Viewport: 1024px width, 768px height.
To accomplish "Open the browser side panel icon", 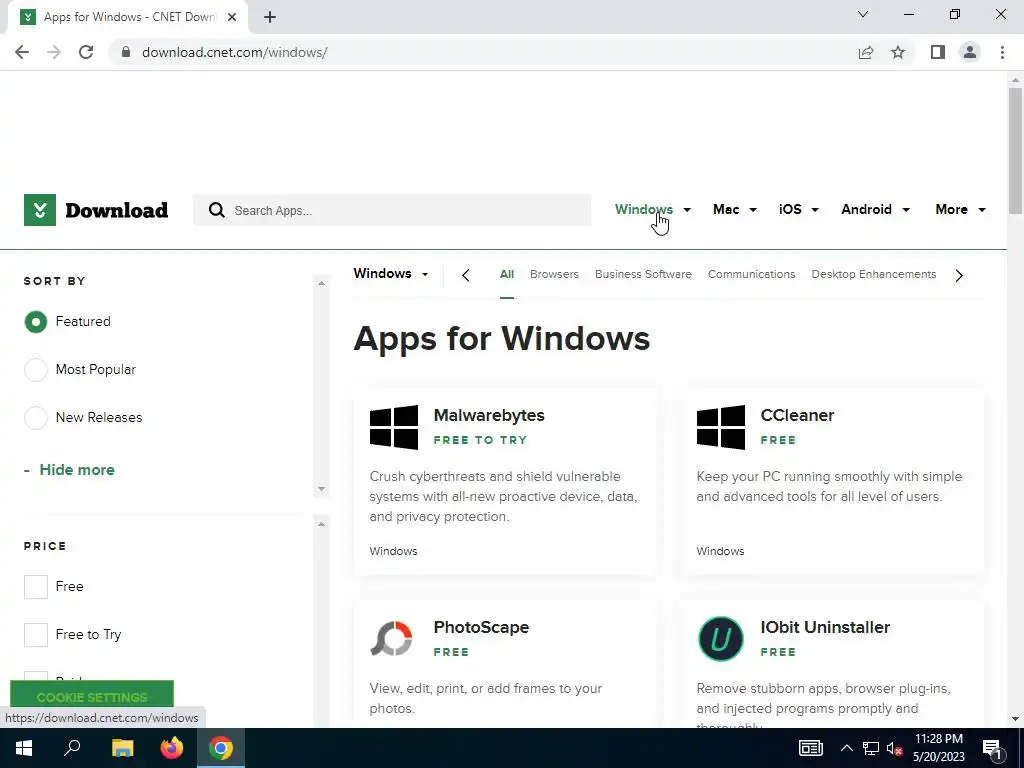I will [x=938, y=52].
